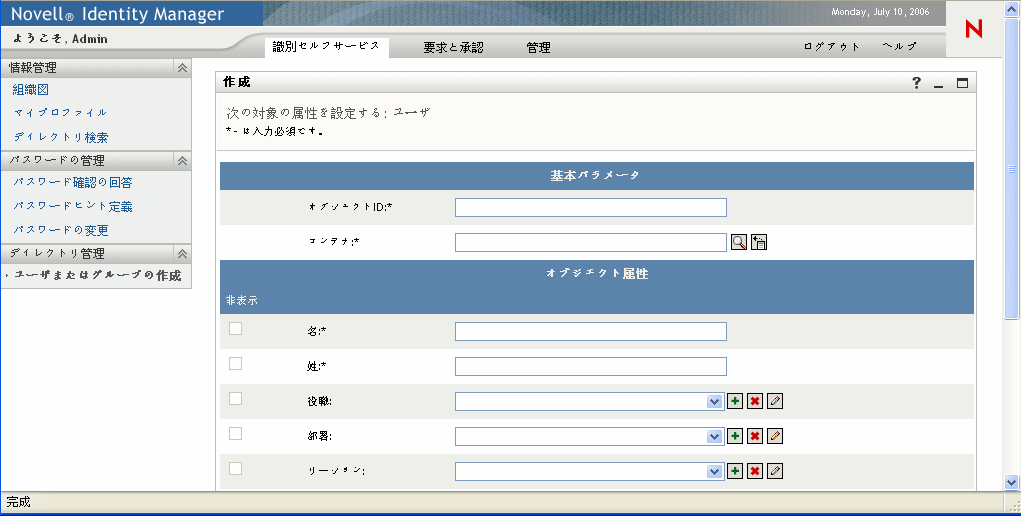The height and width of the screenshot is (516, 1021).
Task: Click the 姓 input field
Action: [x=591, y=367]
